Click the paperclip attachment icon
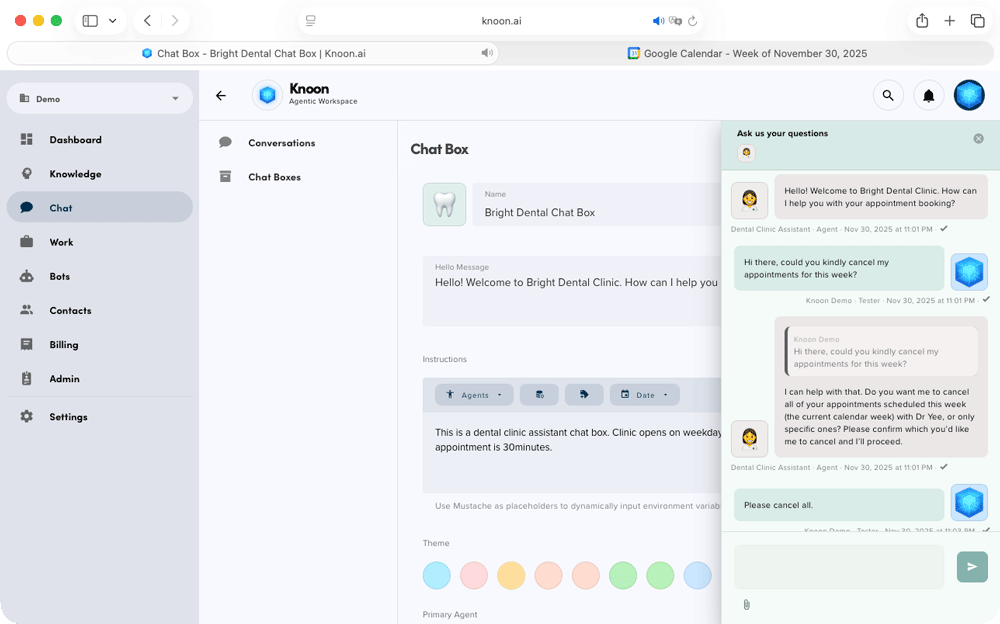Image resolution: width=1000 pixels, height=624 pixels. [746, 605]
